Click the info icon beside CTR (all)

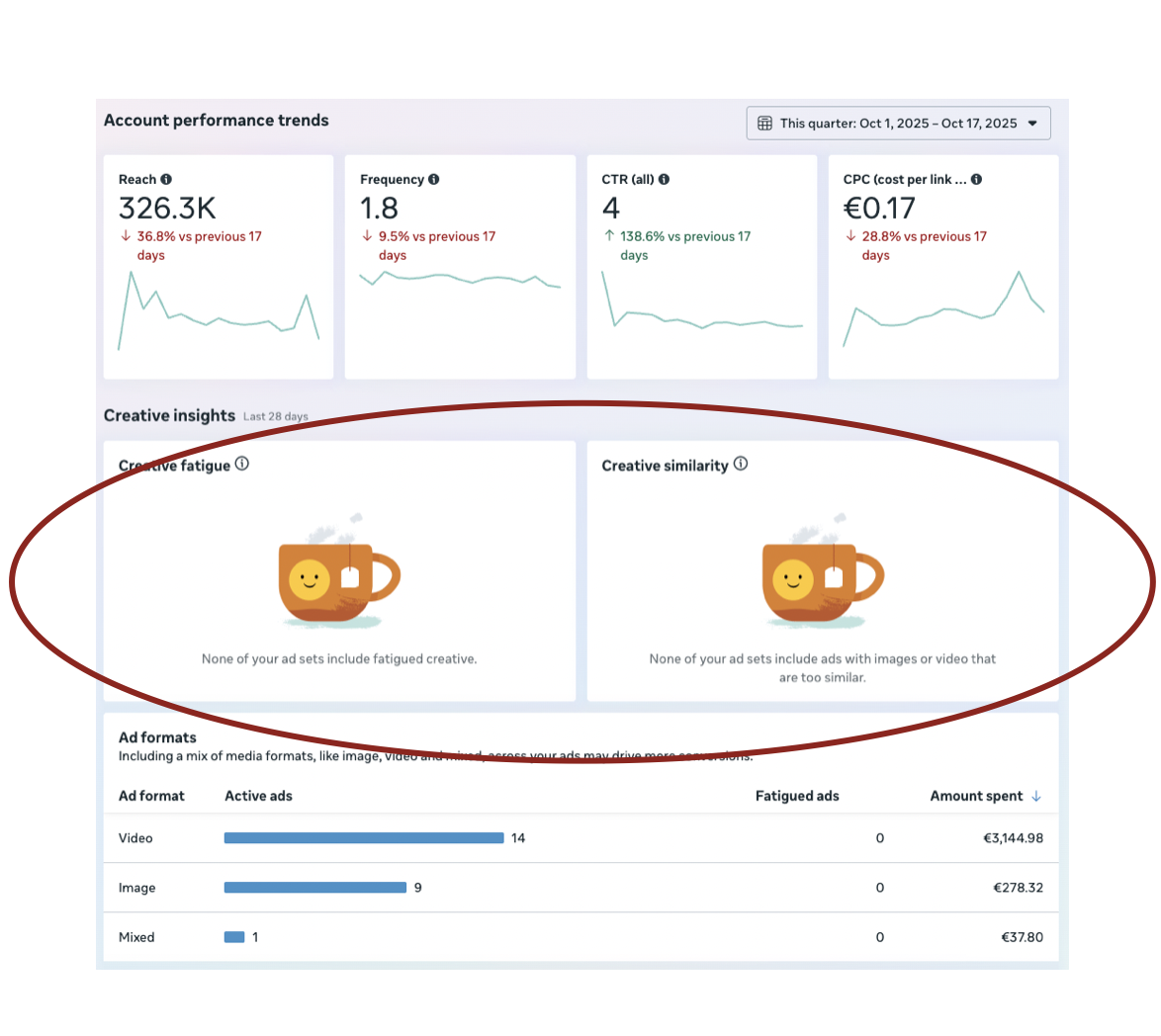pos(664,180)
